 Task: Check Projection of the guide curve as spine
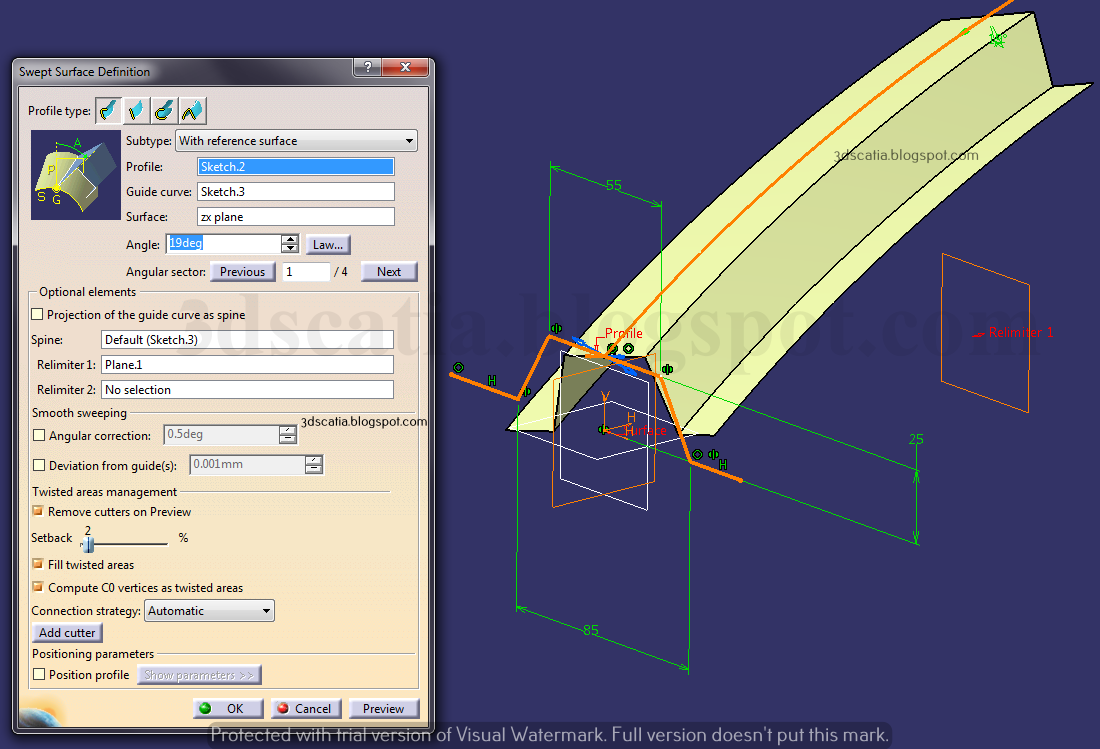38,314
